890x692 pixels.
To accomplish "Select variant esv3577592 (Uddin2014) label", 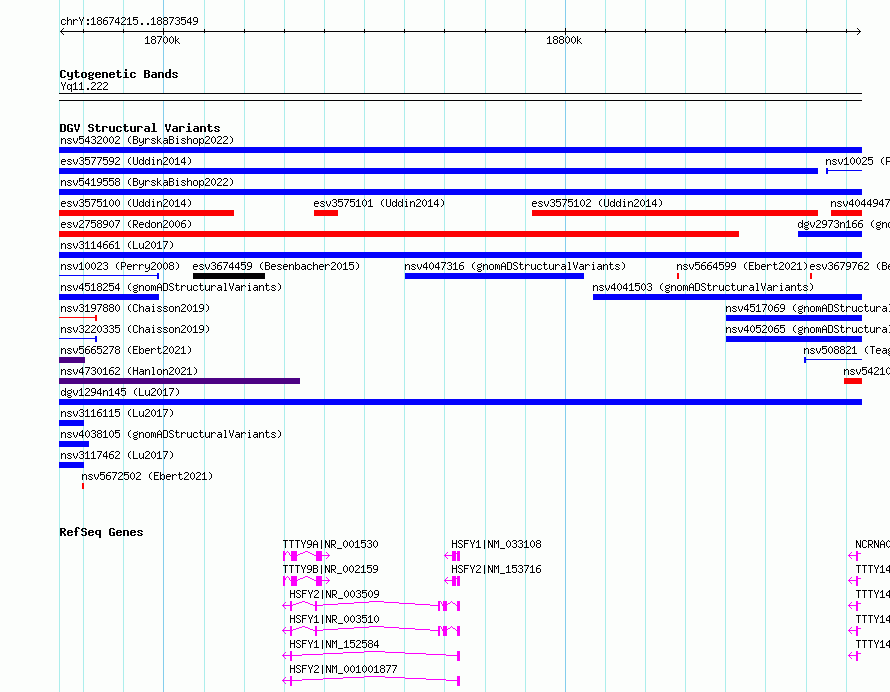I will click(x=126, y=161).
